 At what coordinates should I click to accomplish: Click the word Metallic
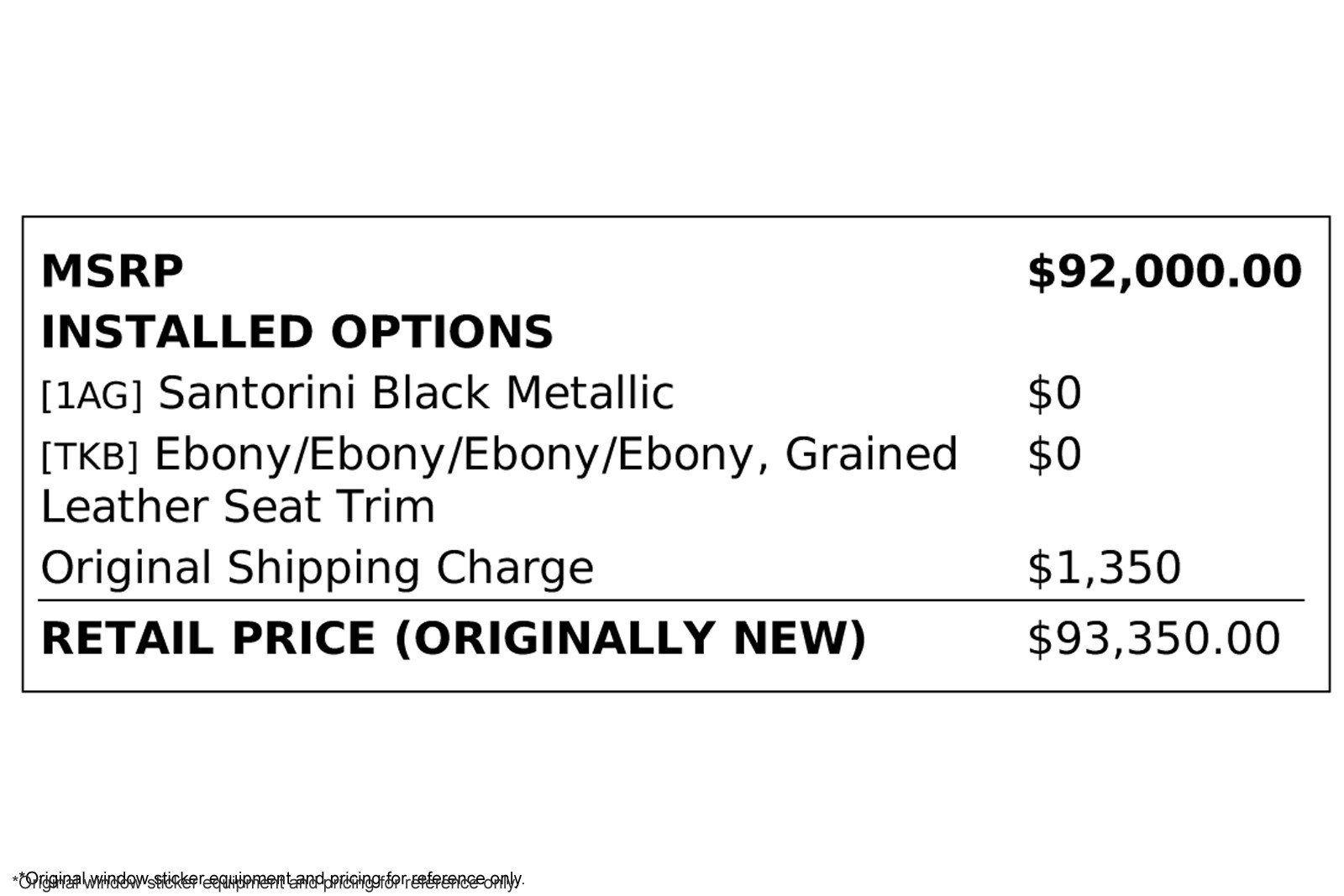[x=590, y=392]
